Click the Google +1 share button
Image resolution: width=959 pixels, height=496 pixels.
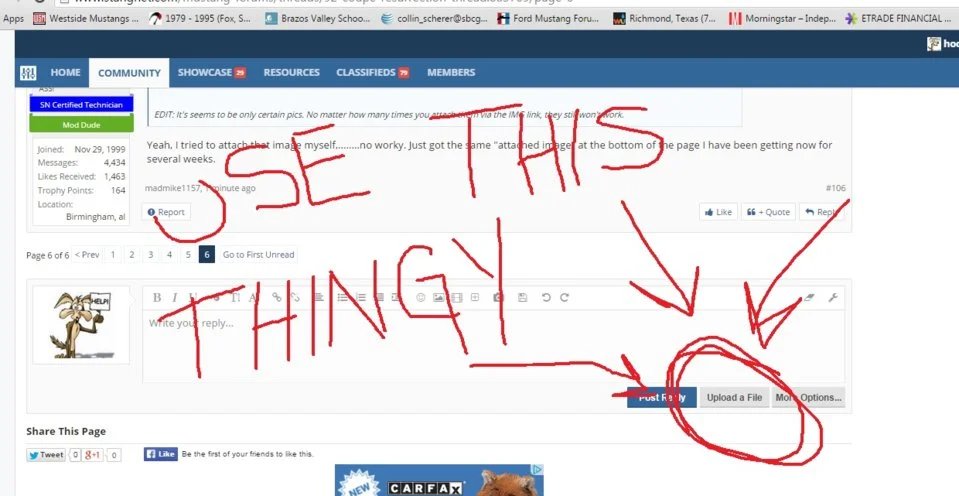pos(93,454)
